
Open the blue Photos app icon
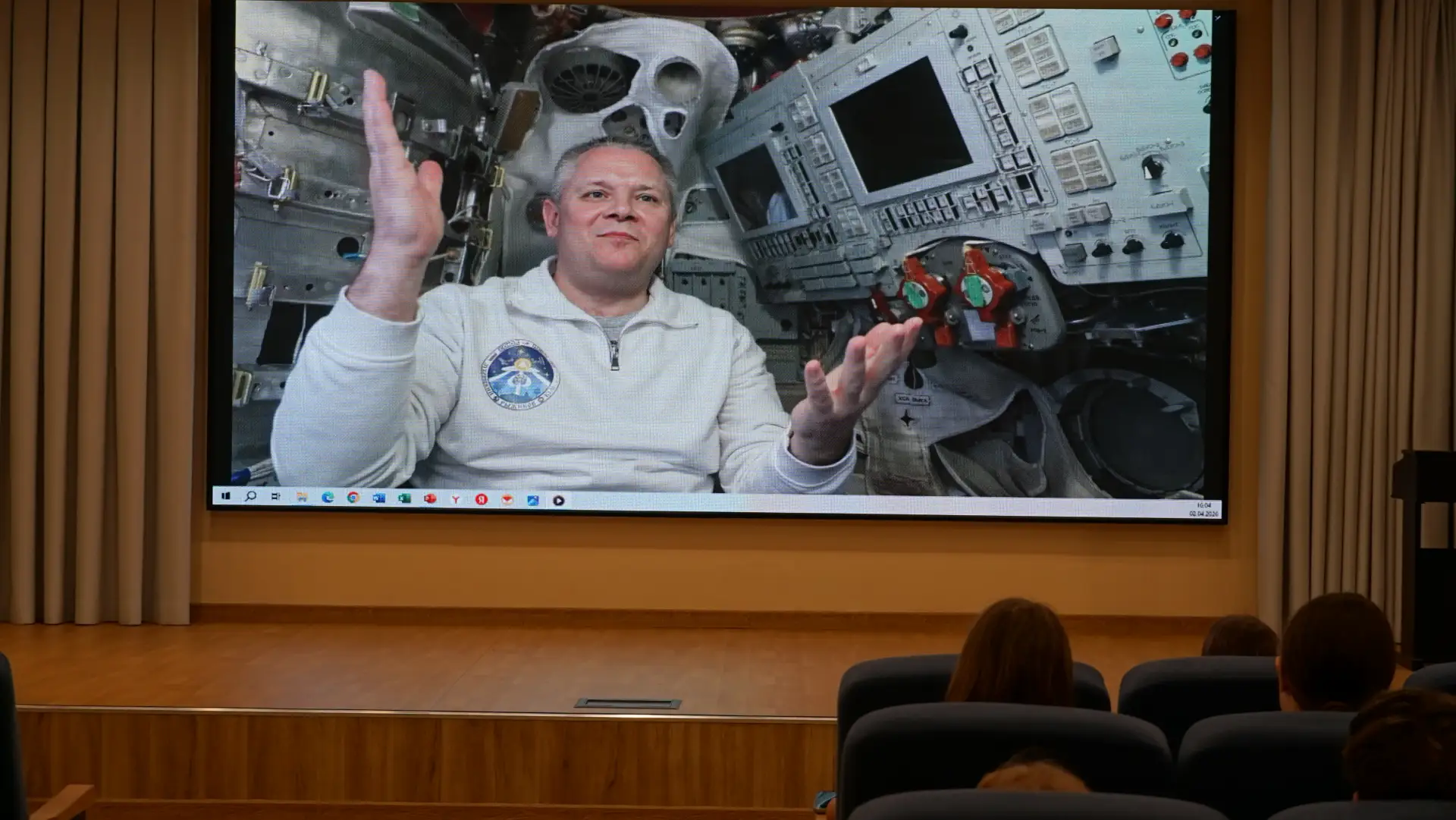[533, 500]
